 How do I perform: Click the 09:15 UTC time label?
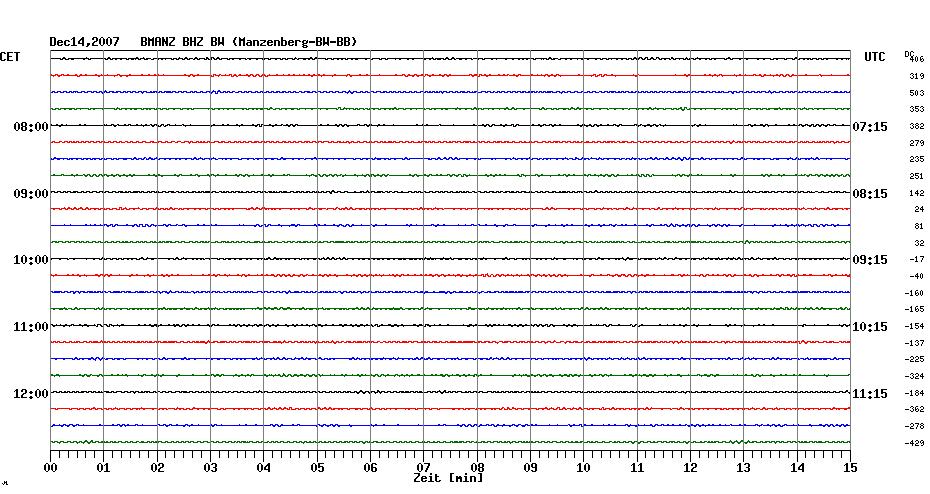[870, 260]
